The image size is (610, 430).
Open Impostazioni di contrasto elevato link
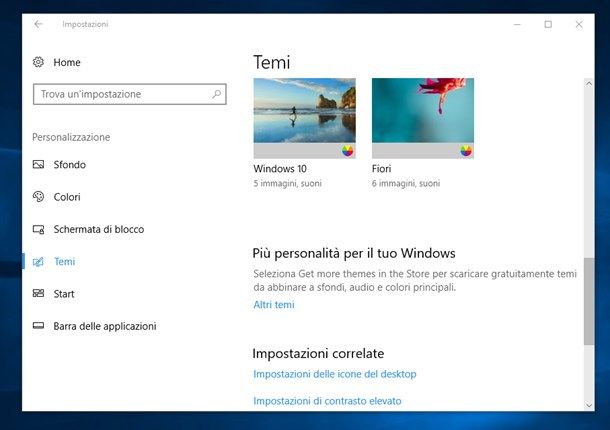click(327, 401)
